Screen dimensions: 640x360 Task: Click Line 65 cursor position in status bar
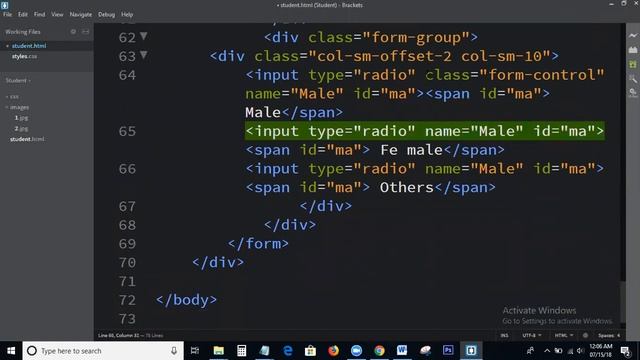pos(119,336)
